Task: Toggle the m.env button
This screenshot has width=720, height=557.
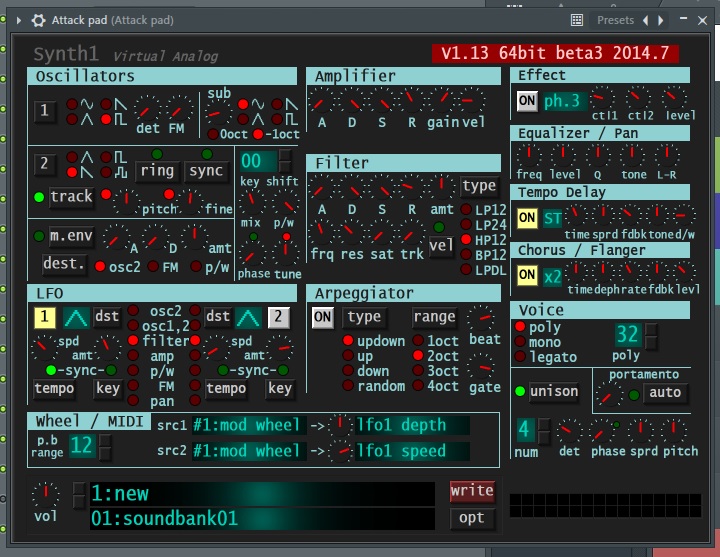Action: tap(71, 236)
